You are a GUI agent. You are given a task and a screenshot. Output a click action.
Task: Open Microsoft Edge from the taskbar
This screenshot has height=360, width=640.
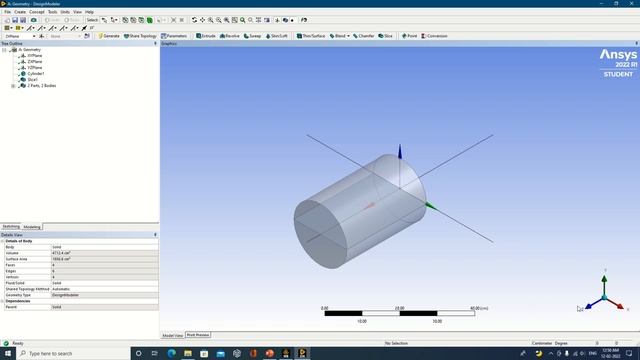pyautogui.click(x=171, y=353)
